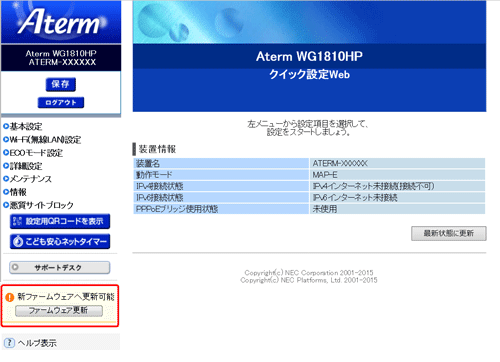The height and width of the screenshot is (362, 500).
Task: Click the blue arrow icon beside 詳細設定
Action: [x=6, y=166]
